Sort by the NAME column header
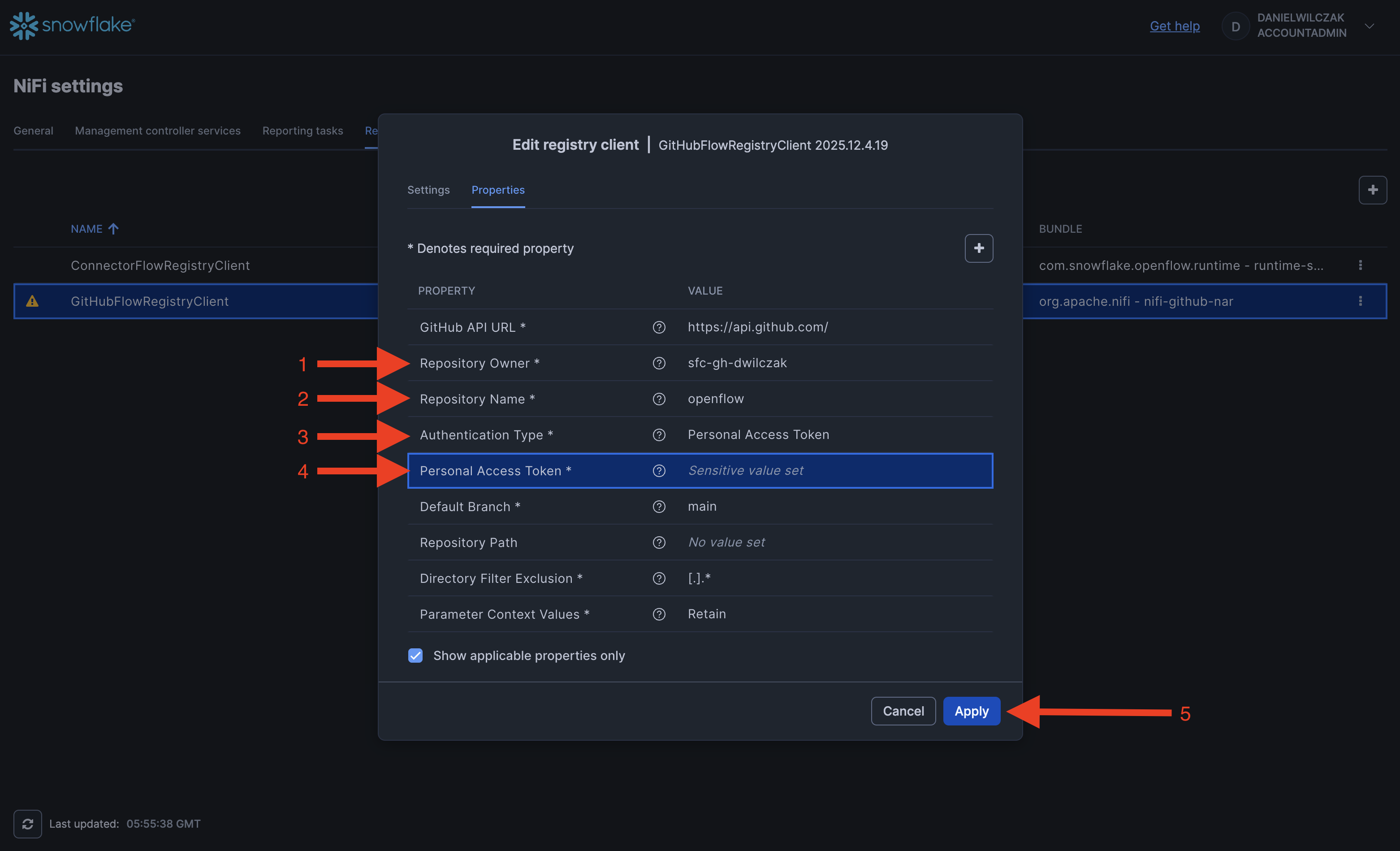The image size is (1400, 851). coord(87,229)
